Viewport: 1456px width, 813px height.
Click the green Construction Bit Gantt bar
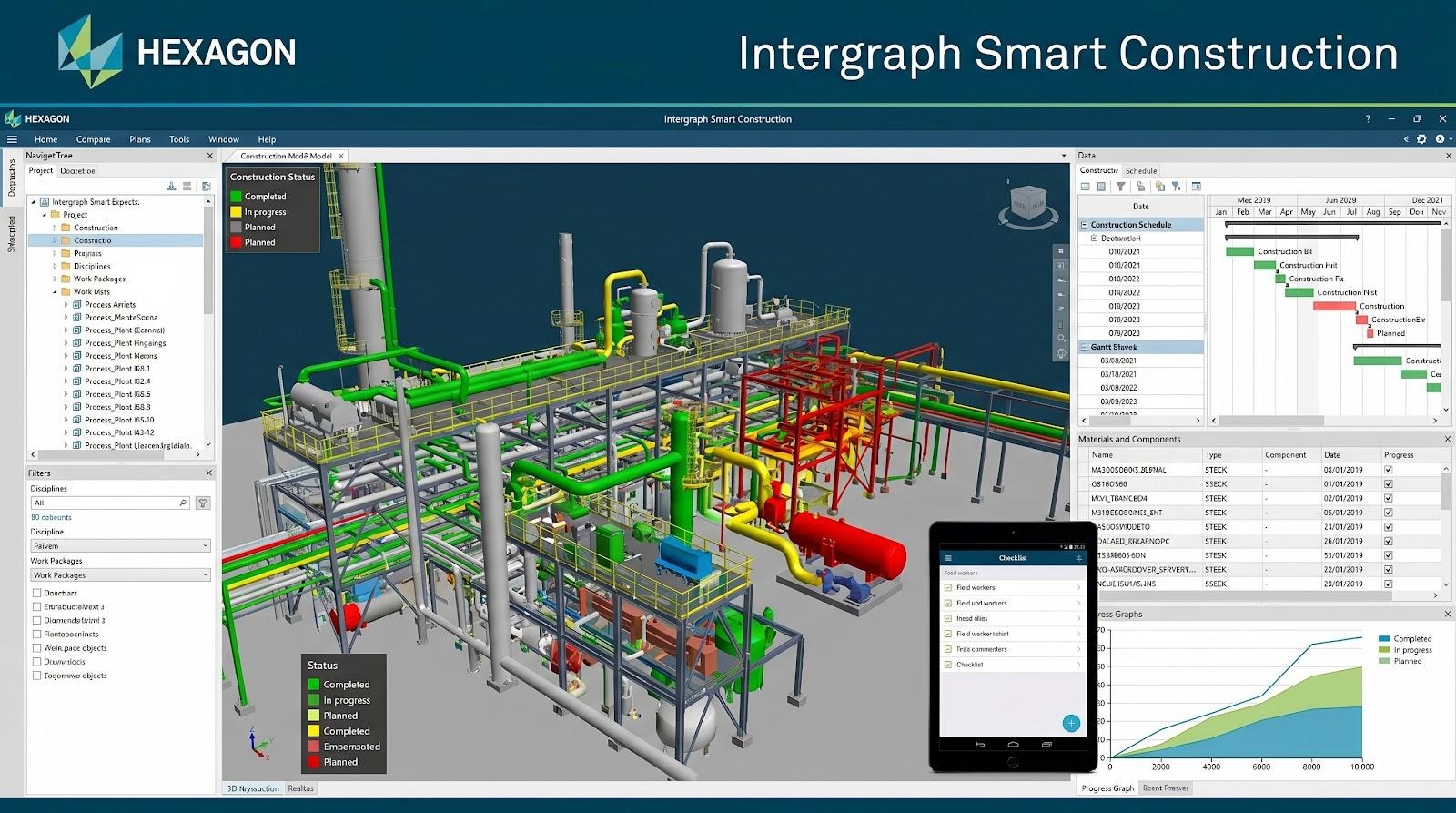[1239, 251]
